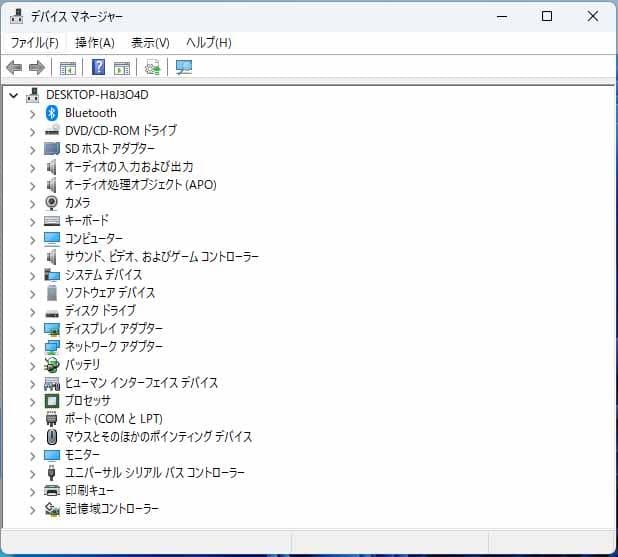Open the ファイル(F) menu
Viewport: 618px width, 557px height.
pyautogui.click(x=35, y=43)
